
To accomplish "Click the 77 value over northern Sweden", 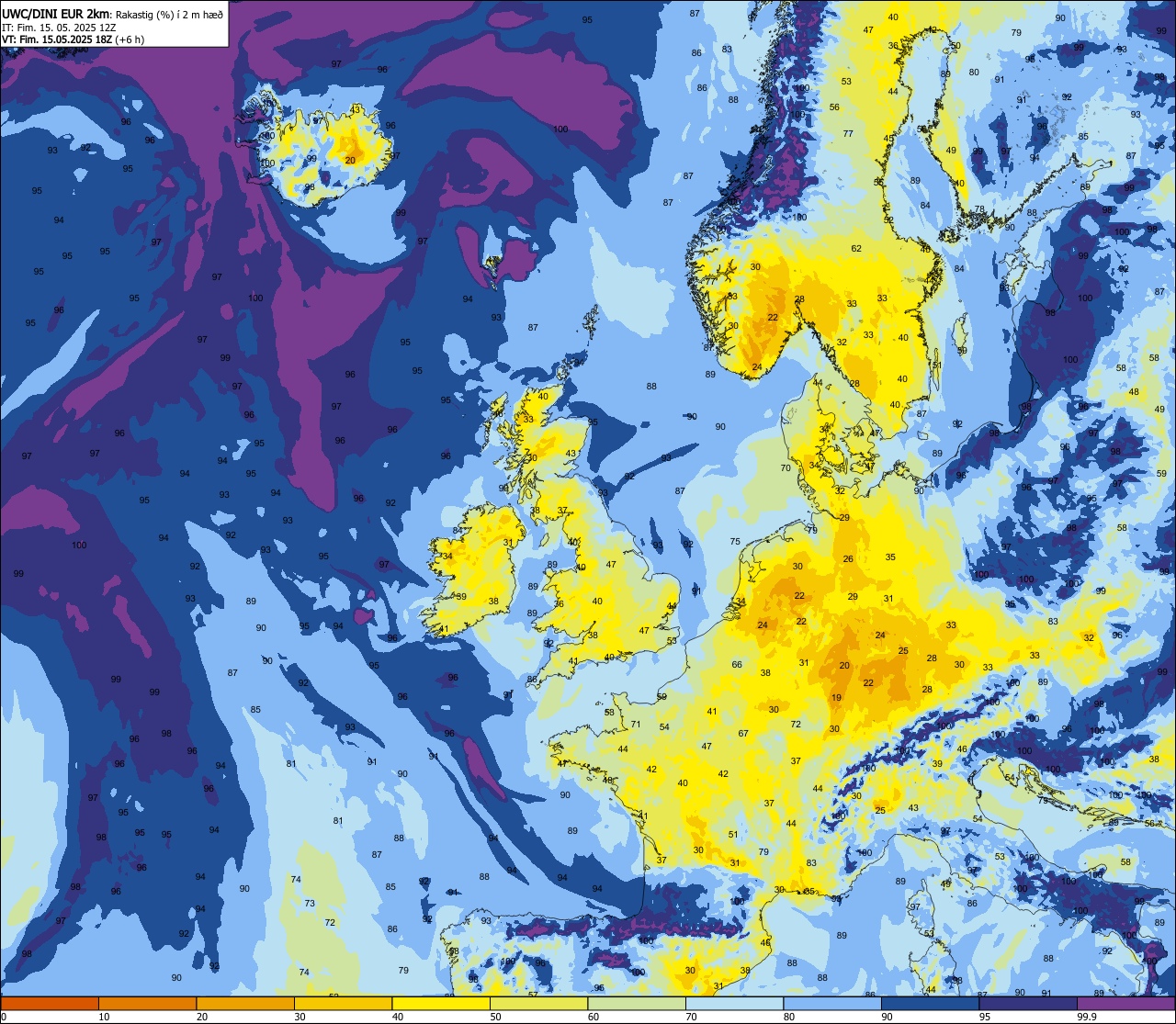I will 848,133.
